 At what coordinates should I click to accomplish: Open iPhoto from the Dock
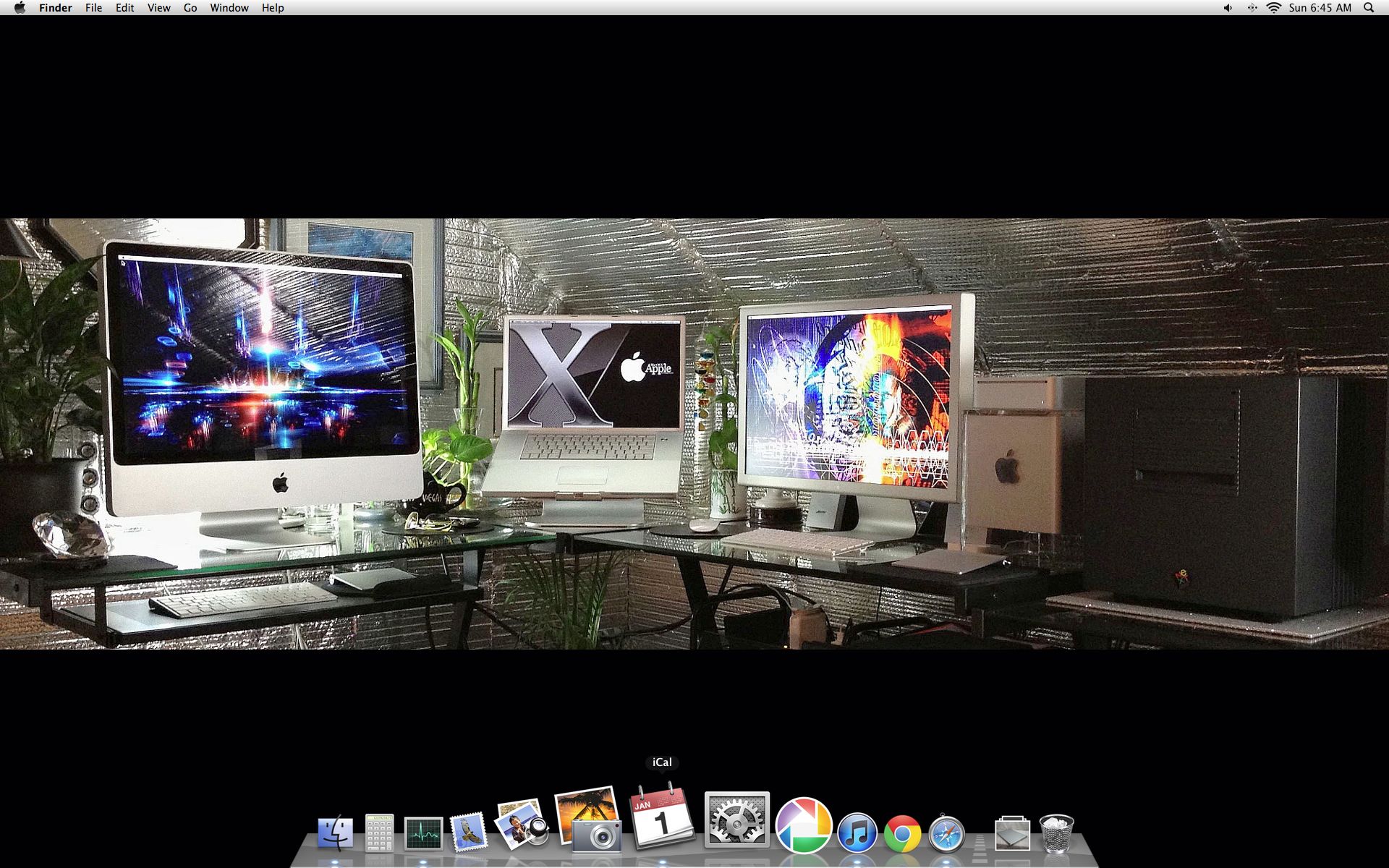pyautogui.click(x=588, y=820)
